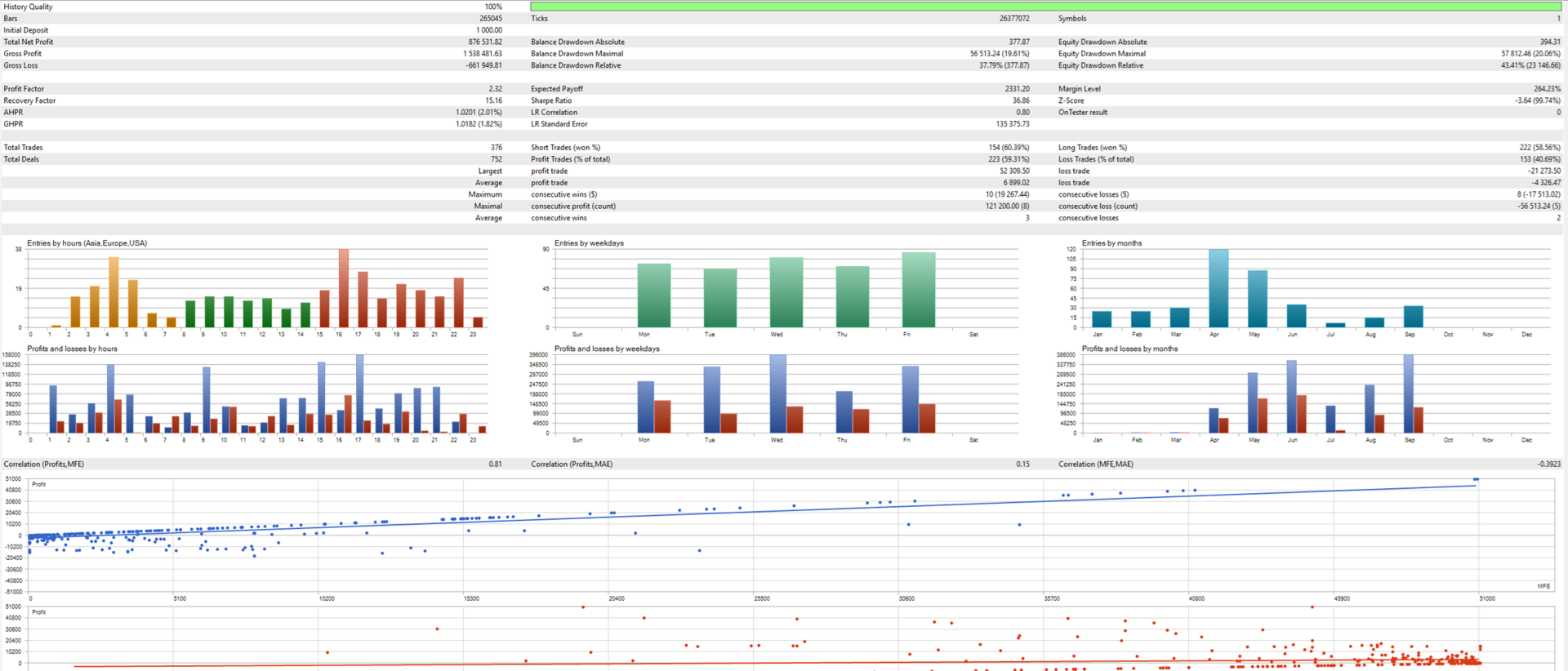This screenshot has width=1568, height=671.
Task: Select the "Total Trades" label
Action: [x=23, y=148]
